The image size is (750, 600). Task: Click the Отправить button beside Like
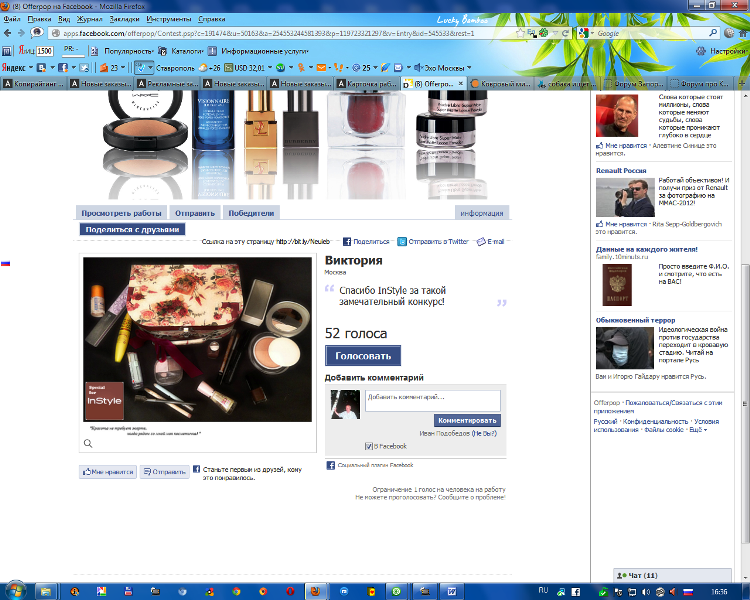[x=165, y=472]
